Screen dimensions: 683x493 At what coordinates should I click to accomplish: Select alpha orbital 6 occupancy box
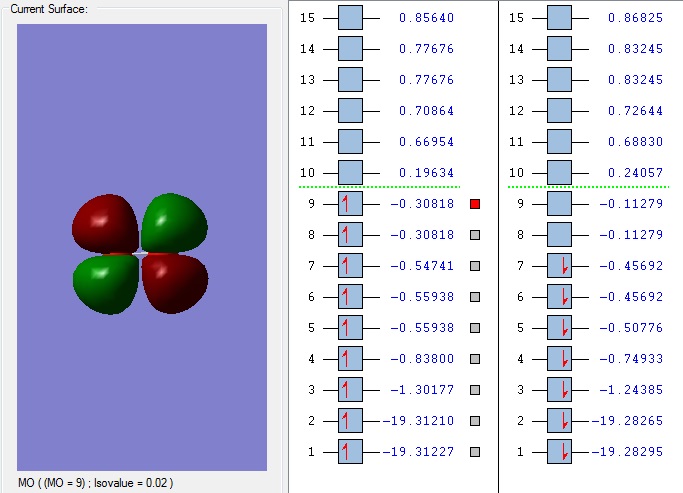[x=350, y=297]
